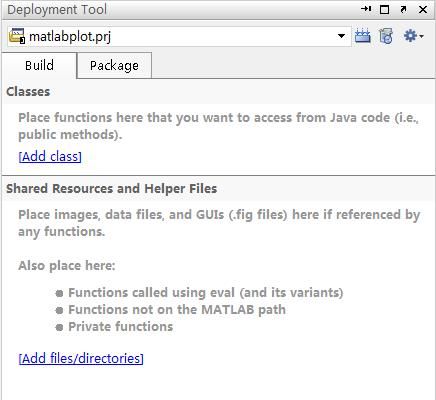Viewport: 436px width, 400px height.
Task: Maximize the Deployment Tool panel
Action: (x=384, y=10)
